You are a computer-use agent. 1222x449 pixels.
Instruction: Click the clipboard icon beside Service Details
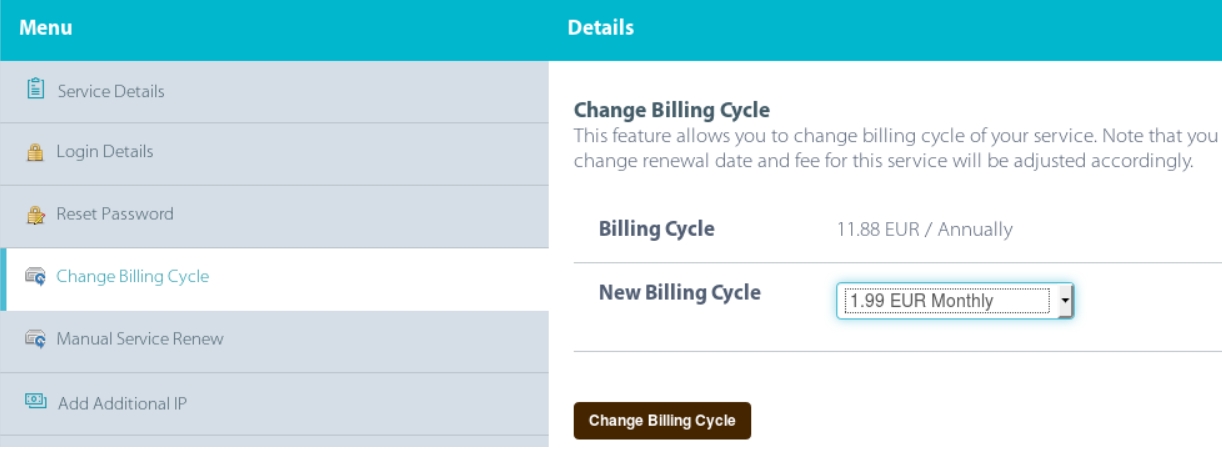[x=33, y=91]
